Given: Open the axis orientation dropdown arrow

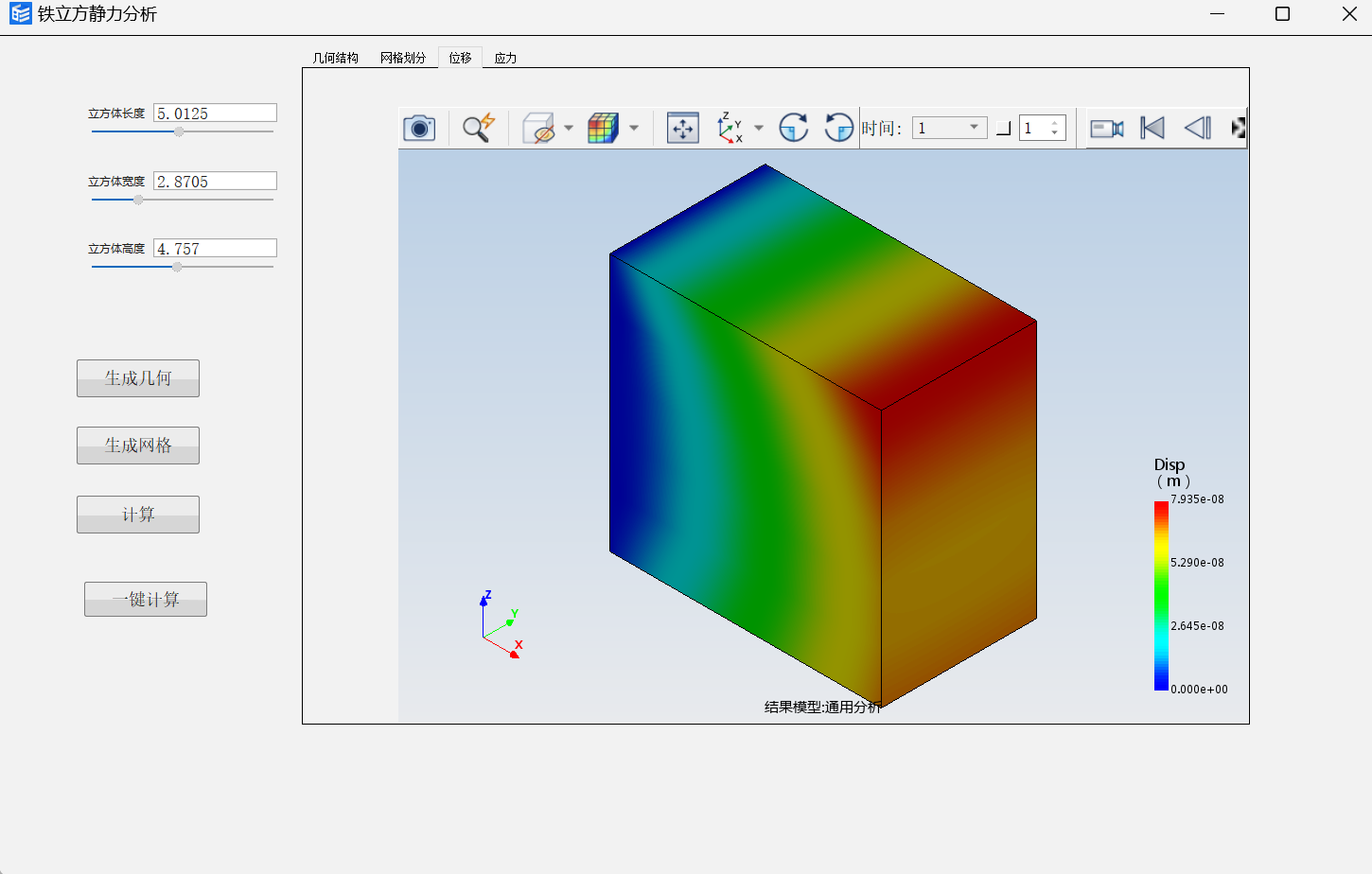Looking at the screenshot, I should [x=759, y=128].
